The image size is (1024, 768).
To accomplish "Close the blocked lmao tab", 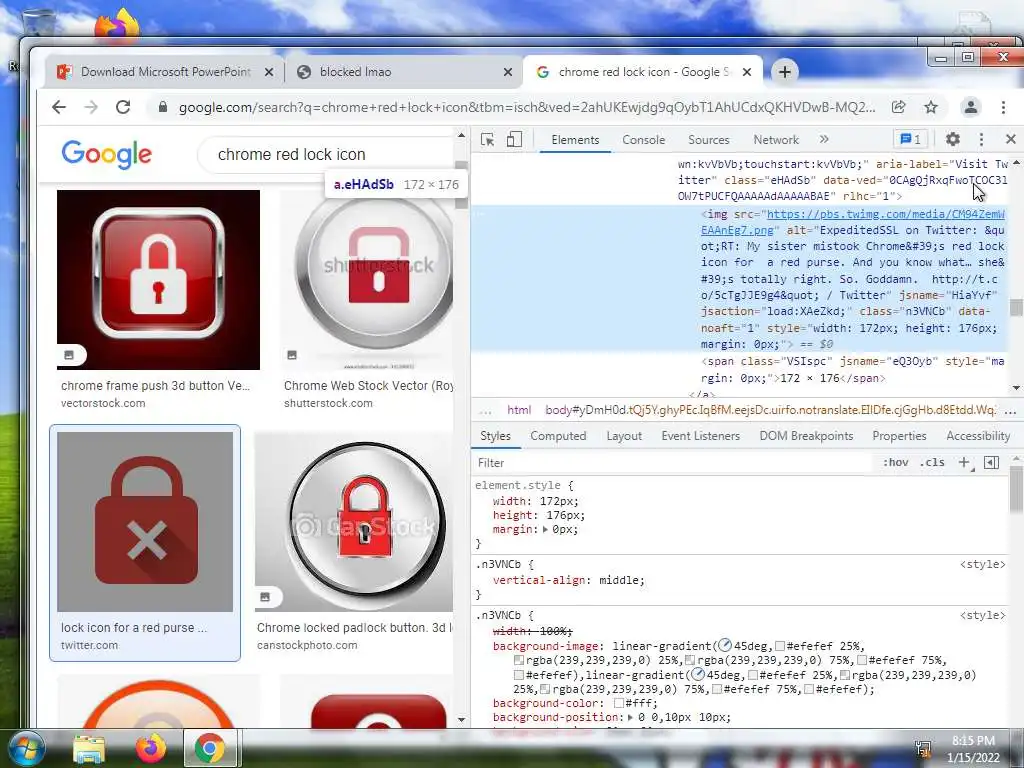I will click(x=507, y=72).
